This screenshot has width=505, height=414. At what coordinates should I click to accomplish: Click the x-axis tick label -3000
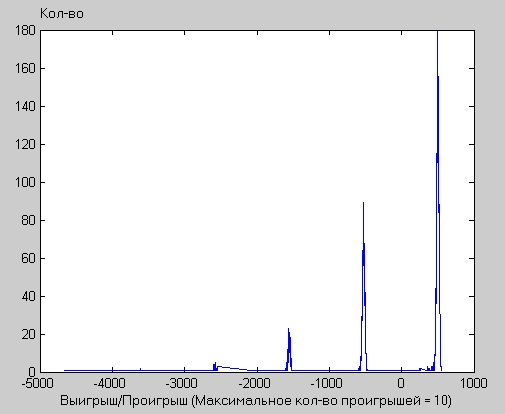click(182, 383)
